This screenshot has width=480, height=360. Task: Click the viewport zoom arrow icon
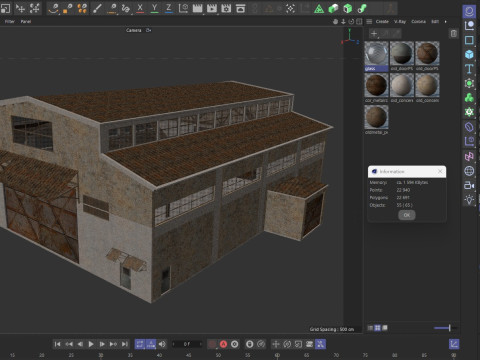(x=343, y=21)
